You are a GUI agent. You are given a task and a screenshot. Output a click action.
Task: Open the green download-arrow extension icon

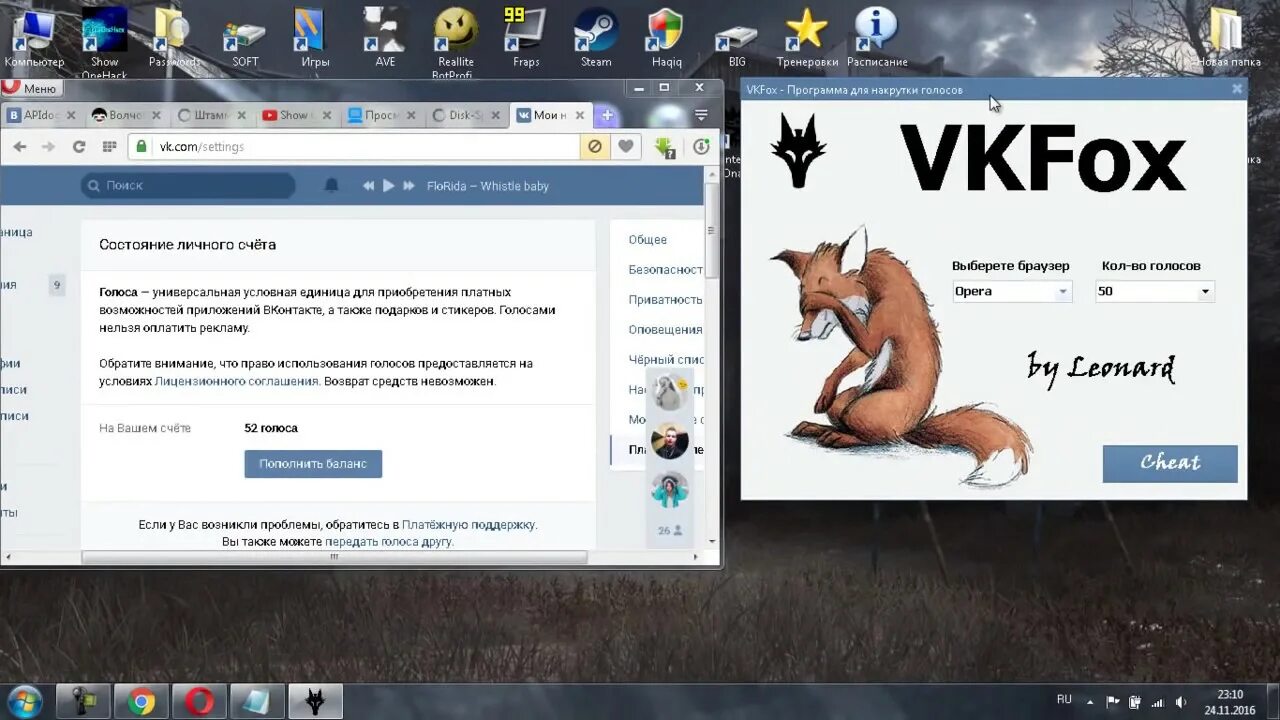pos(665,147)
